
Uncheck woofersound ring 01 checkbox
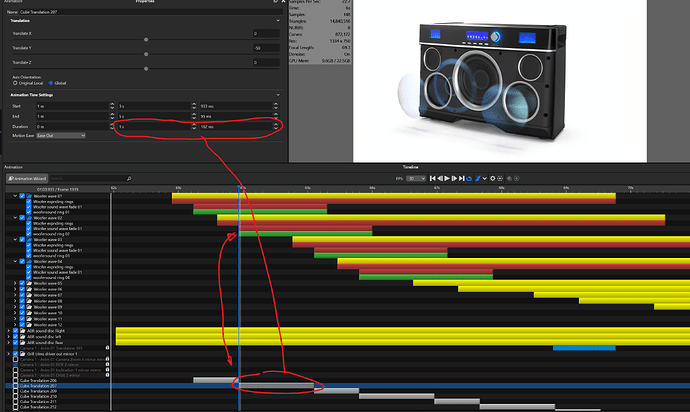pos(29,212)
